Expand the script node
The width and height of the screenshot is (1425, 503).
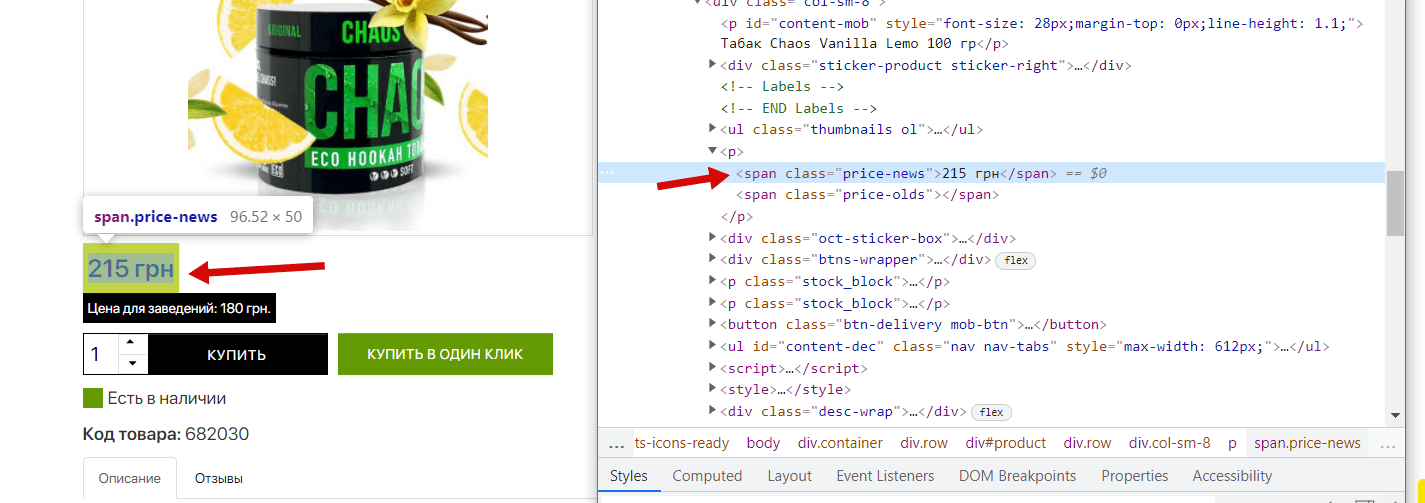point(713,368)
